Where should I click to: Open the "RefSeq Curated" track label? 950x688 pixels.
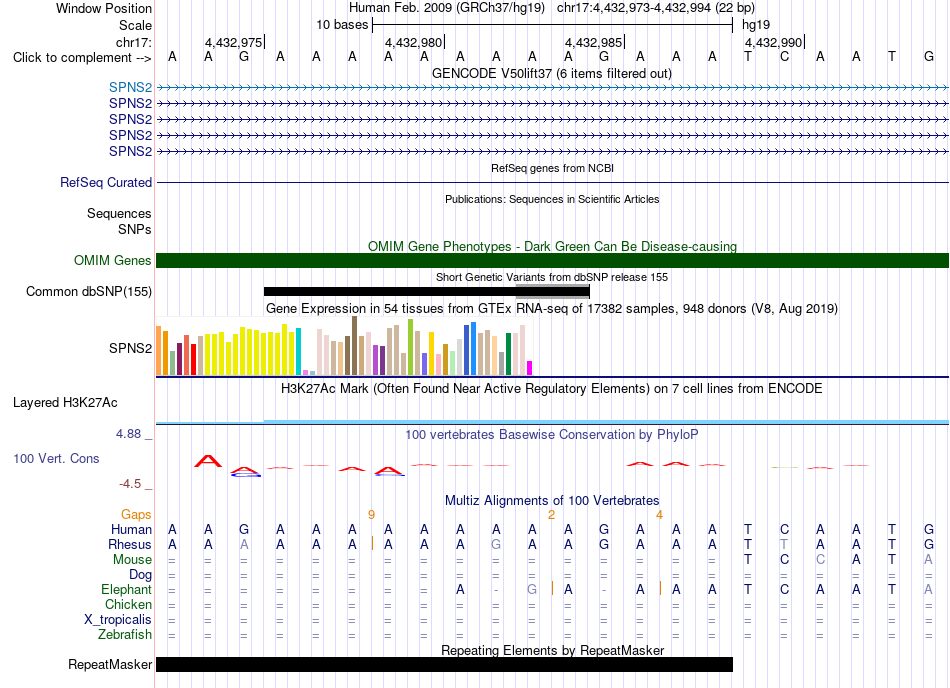106,182
